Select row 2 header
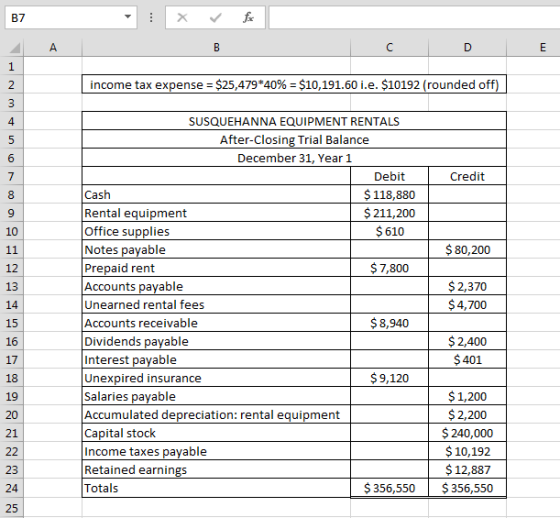The image size is (560, 518). (x=11, y=85)
